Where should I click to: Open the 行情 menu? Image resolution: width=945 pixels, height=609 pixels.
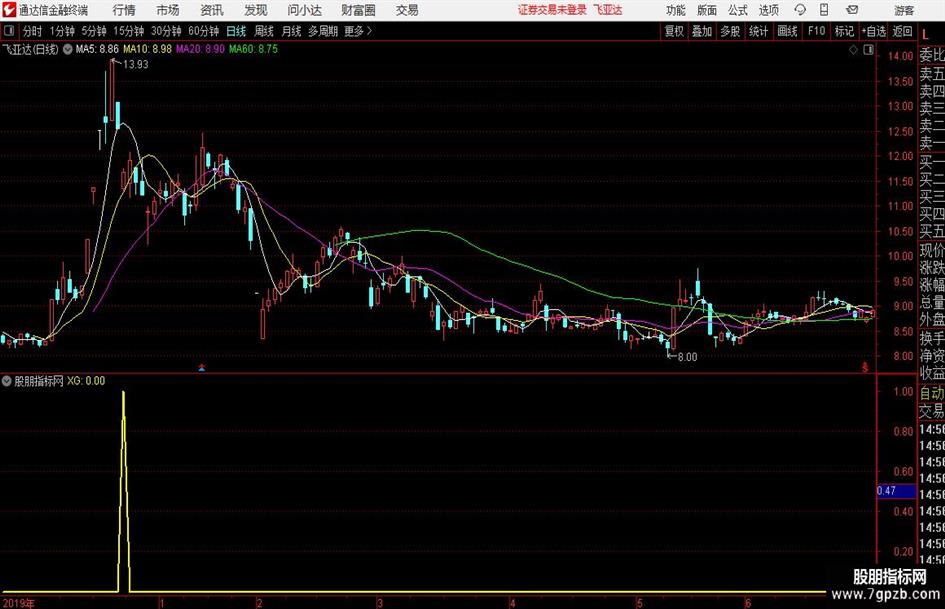click(x=124, y=10)
